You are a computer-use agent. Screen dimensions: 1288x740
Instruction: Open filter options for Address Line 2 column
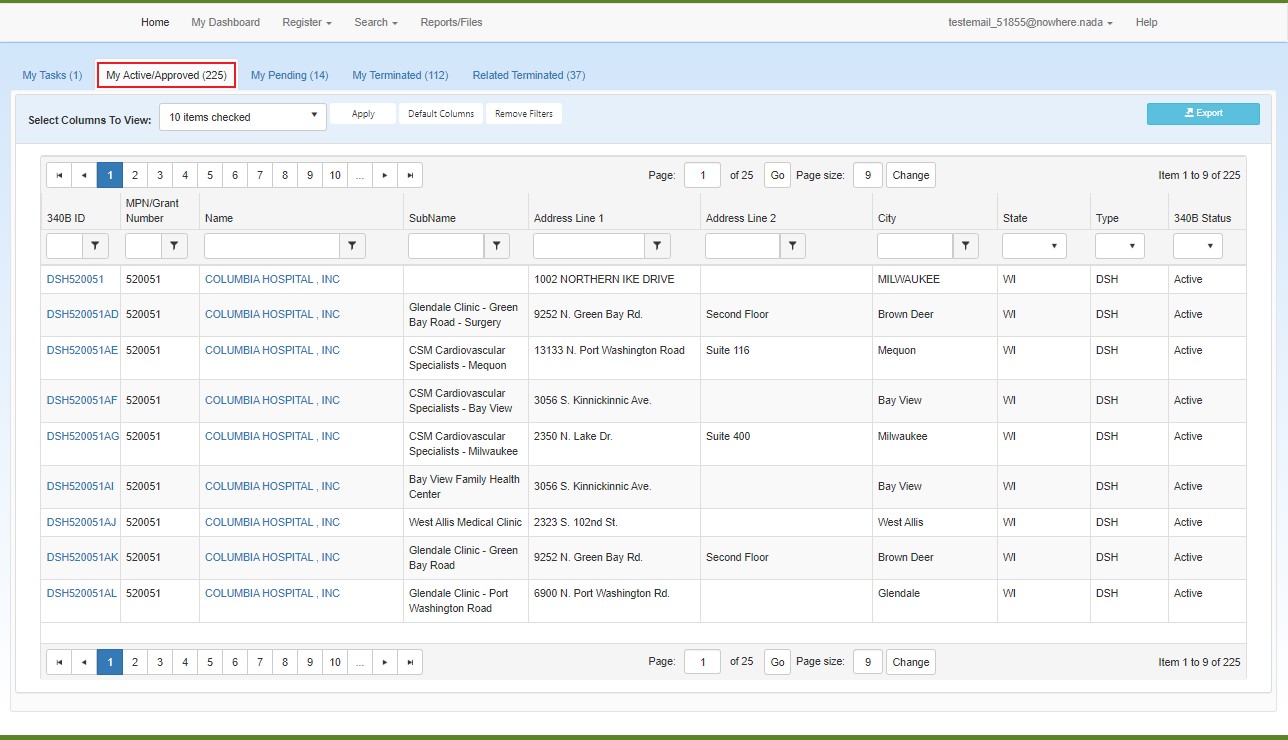pyautogui.click(x=793, y=246)
